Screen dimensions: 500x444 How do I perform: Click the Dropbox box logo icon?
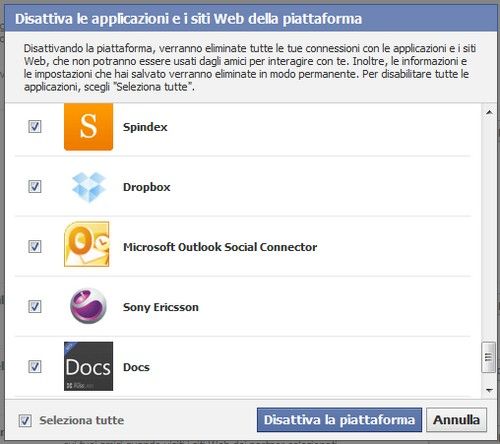click(89, 187)
